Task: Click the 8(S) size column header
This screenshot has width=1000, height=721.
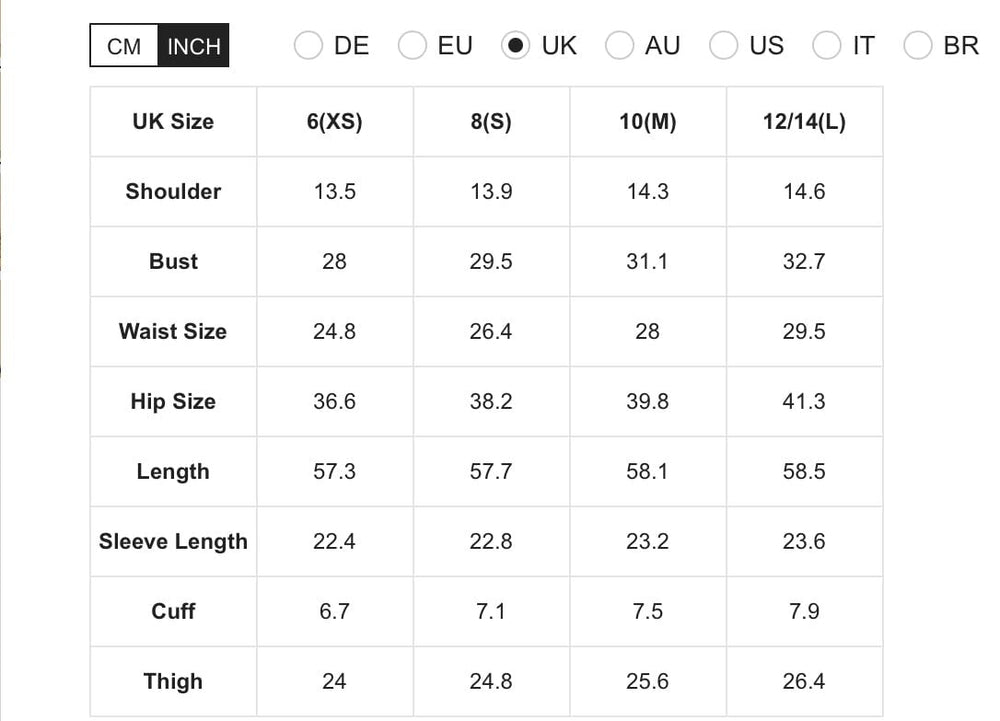Action: click(x=491, y=121)
